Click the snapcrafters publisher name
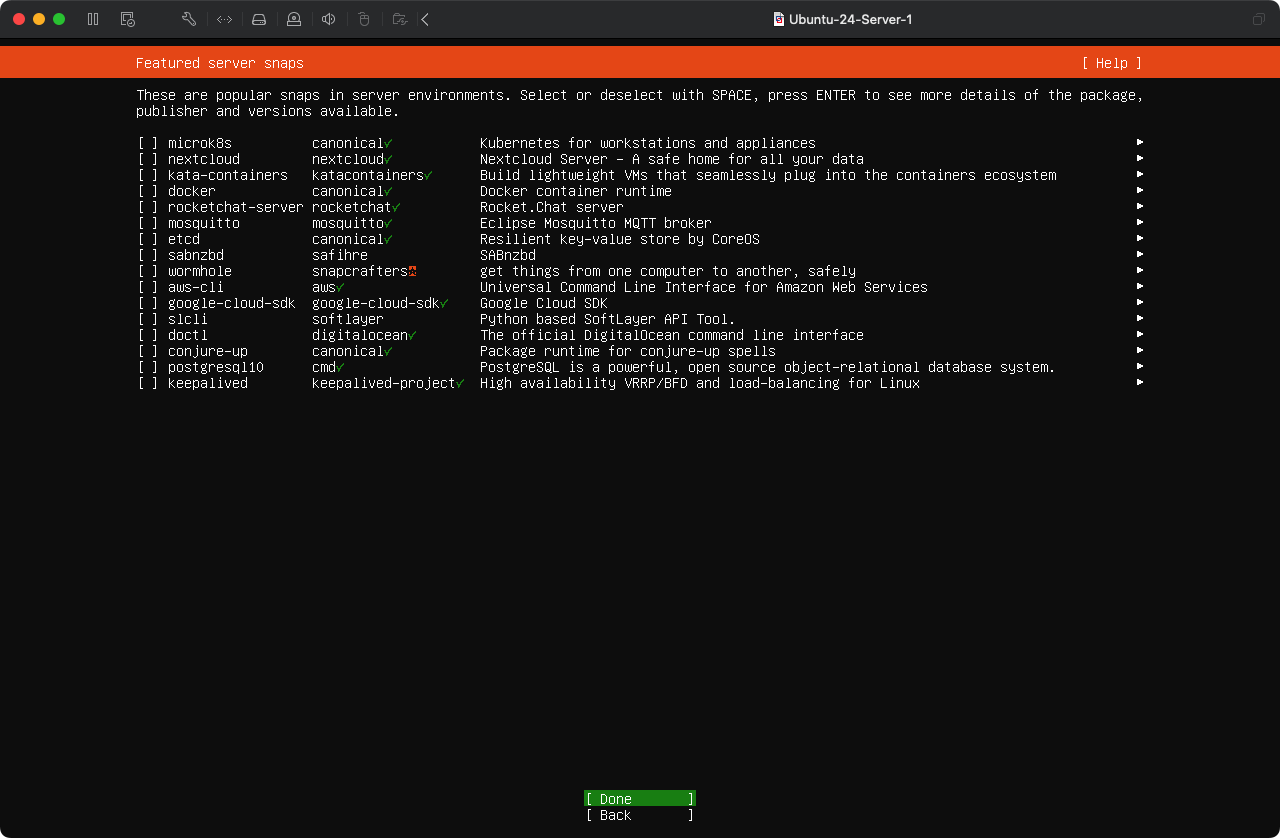Image resolution: width=1280 pixels, height=838 pixels. [360, 271]
